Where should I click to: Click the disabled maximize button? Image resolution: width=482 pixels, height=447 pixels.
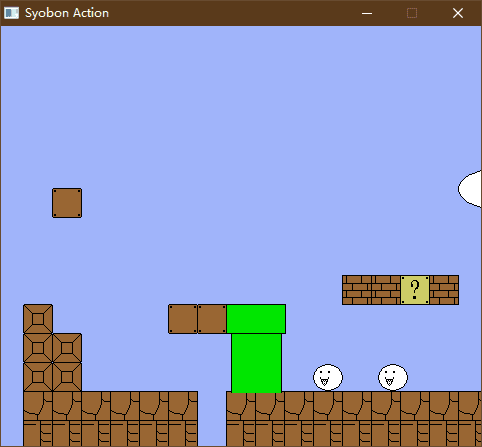412,13
